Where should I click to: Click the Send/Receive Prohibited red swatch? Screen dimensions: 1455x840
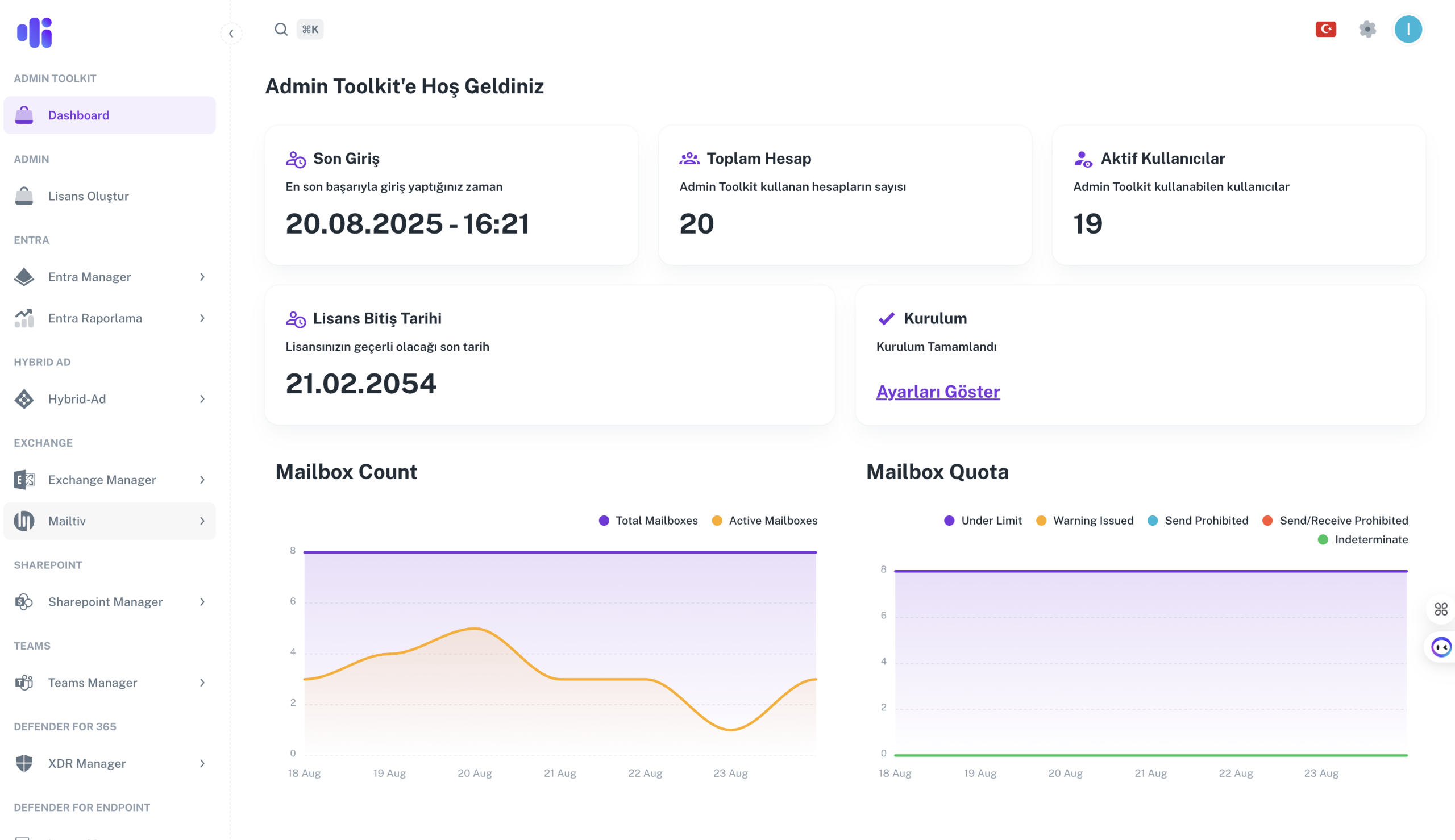coord(1267,521)
